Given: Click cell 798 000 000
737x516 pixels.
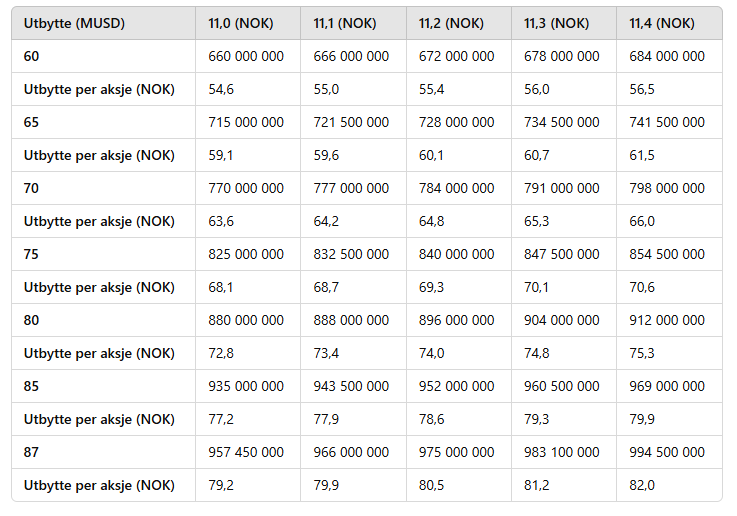Looking at the screenshot, I should (x=667, y=188).
